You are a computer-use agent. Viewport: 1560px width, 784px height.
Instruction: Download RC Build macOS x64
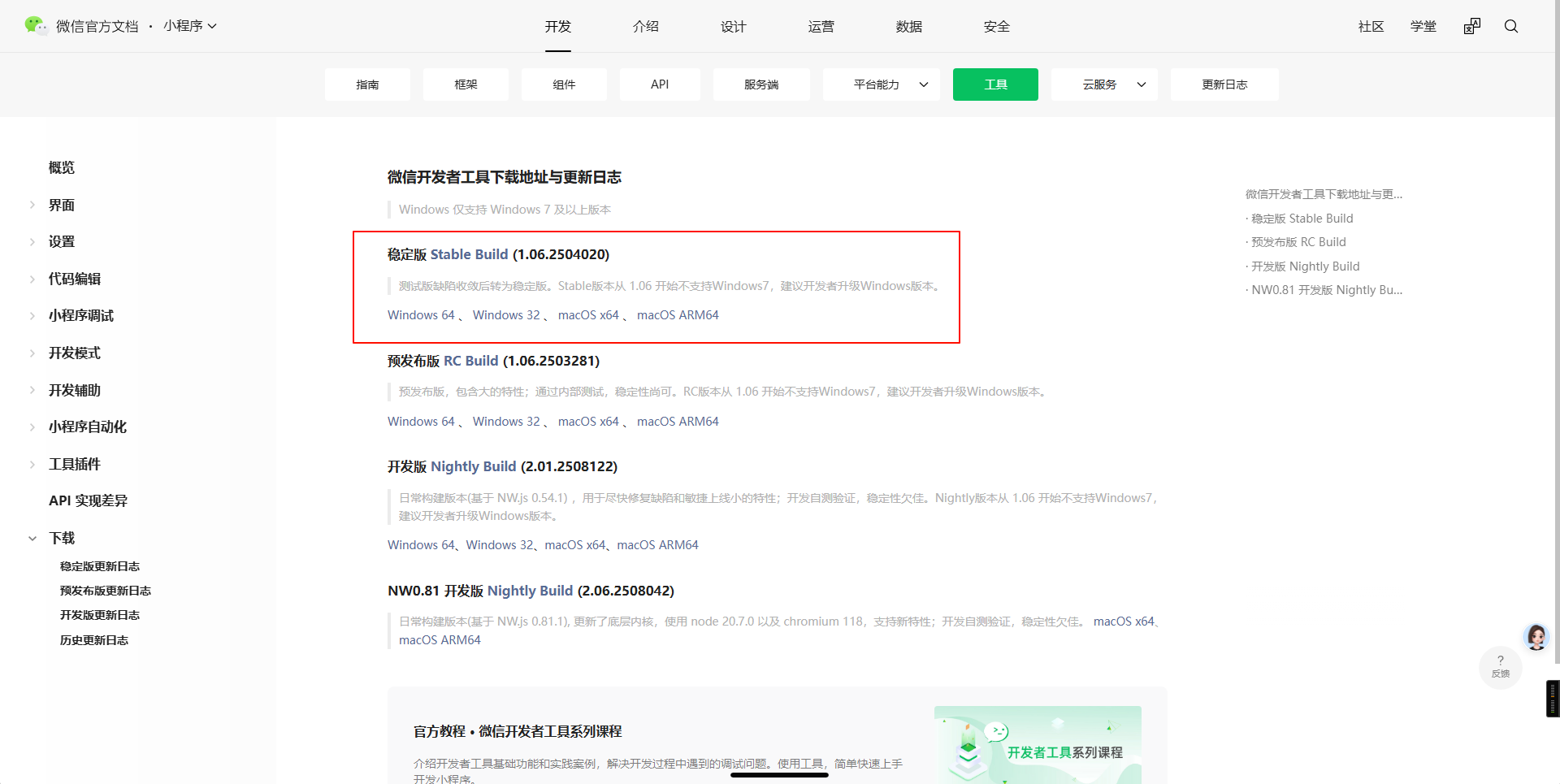588,422
